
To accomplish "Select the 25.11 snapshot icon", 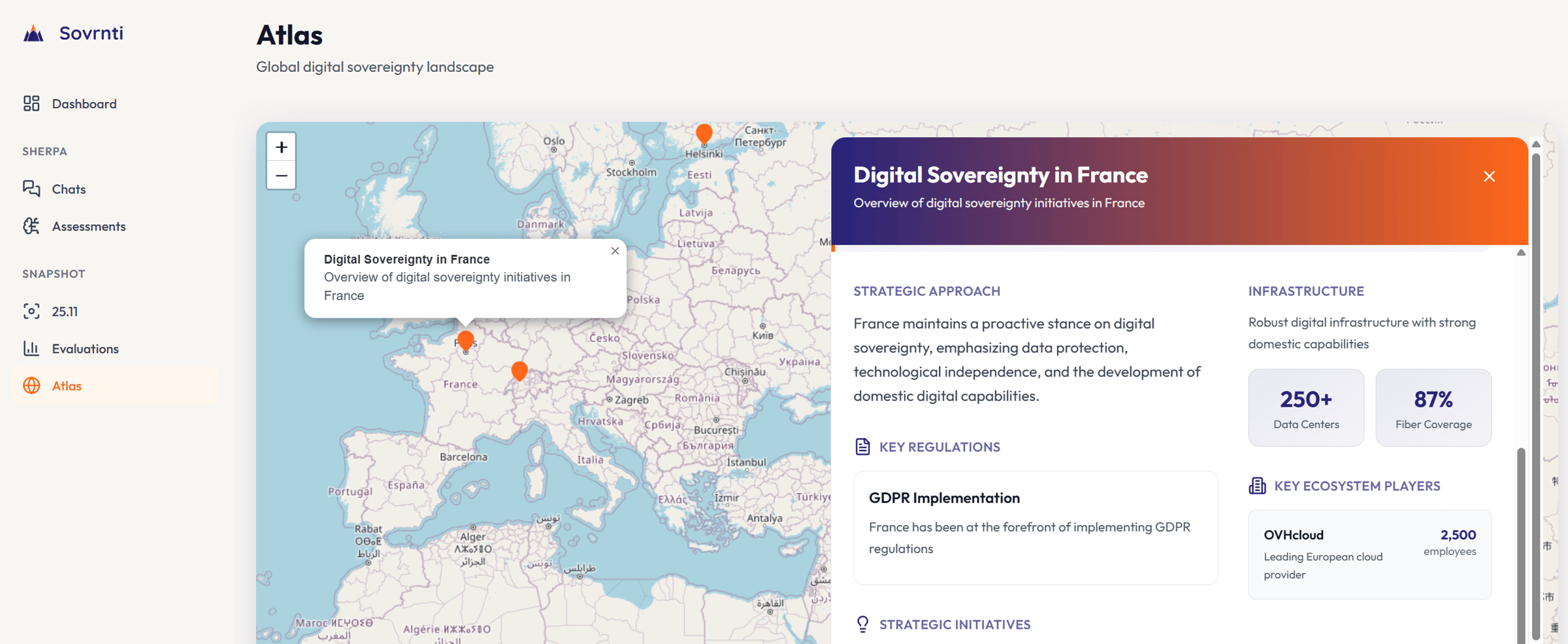I will pyautogui.click(x=31, y=311).
